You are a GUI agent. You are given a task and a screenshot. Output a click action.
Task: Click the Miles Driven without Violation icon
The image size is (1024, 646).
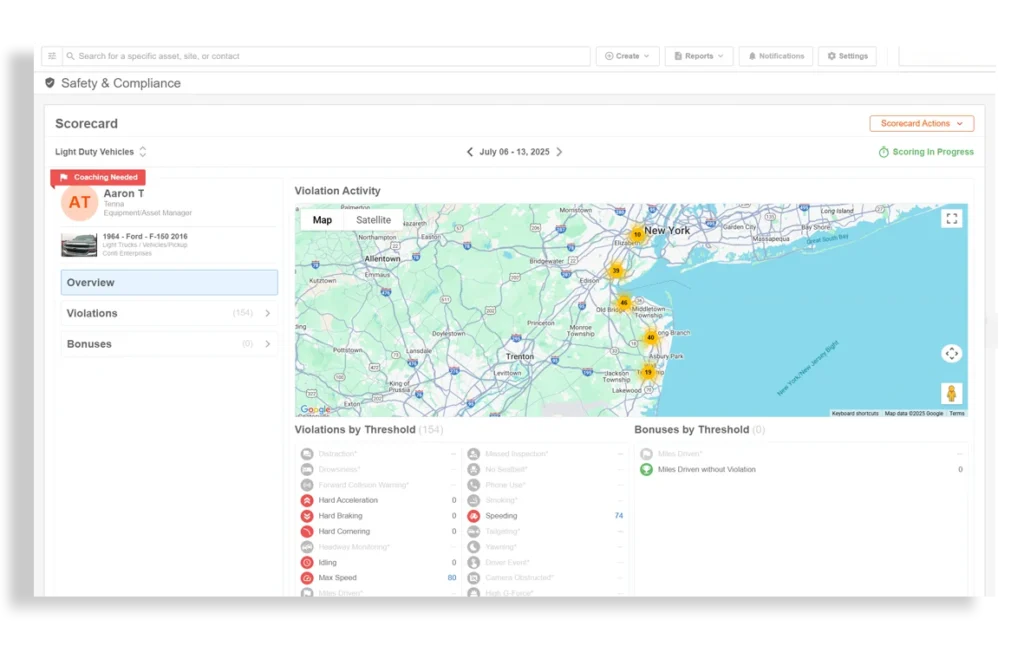646,469
